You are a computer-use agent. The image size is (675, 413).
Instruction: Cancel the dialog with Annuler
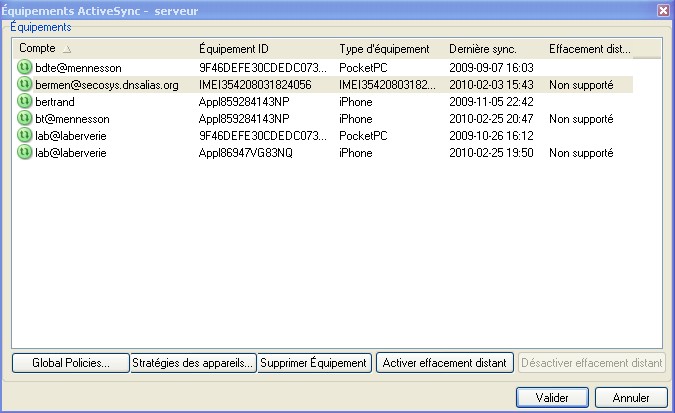631,397
